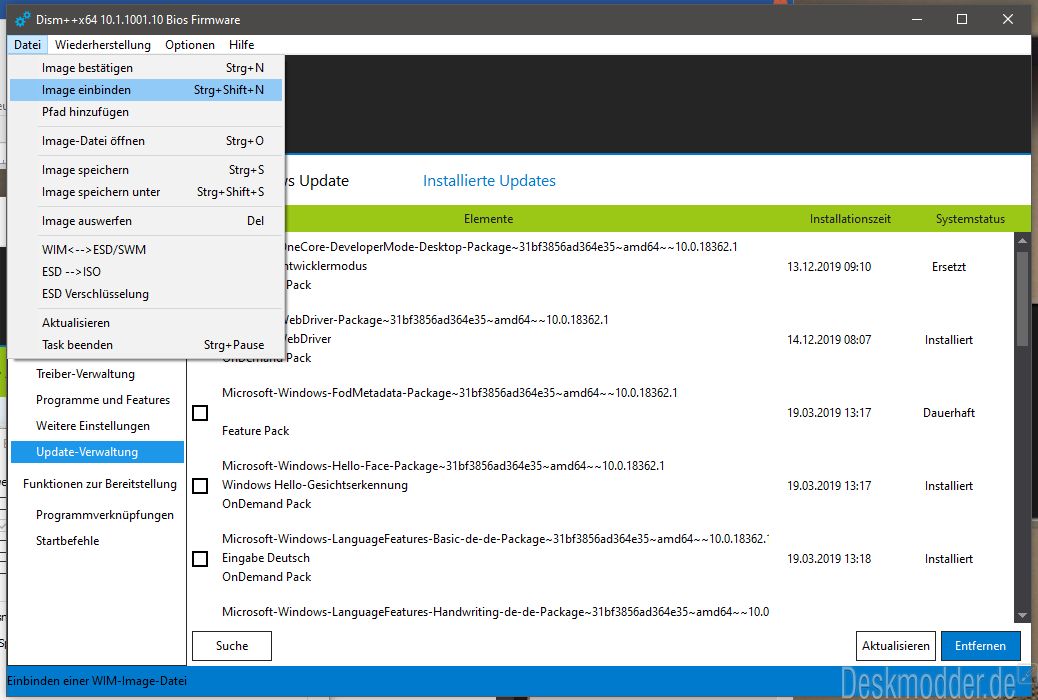Select WIM<-->ESD/SWM conversion entry
This screenshot has height=700, width=1038.
pyautogui.click(x=146, y=250)
